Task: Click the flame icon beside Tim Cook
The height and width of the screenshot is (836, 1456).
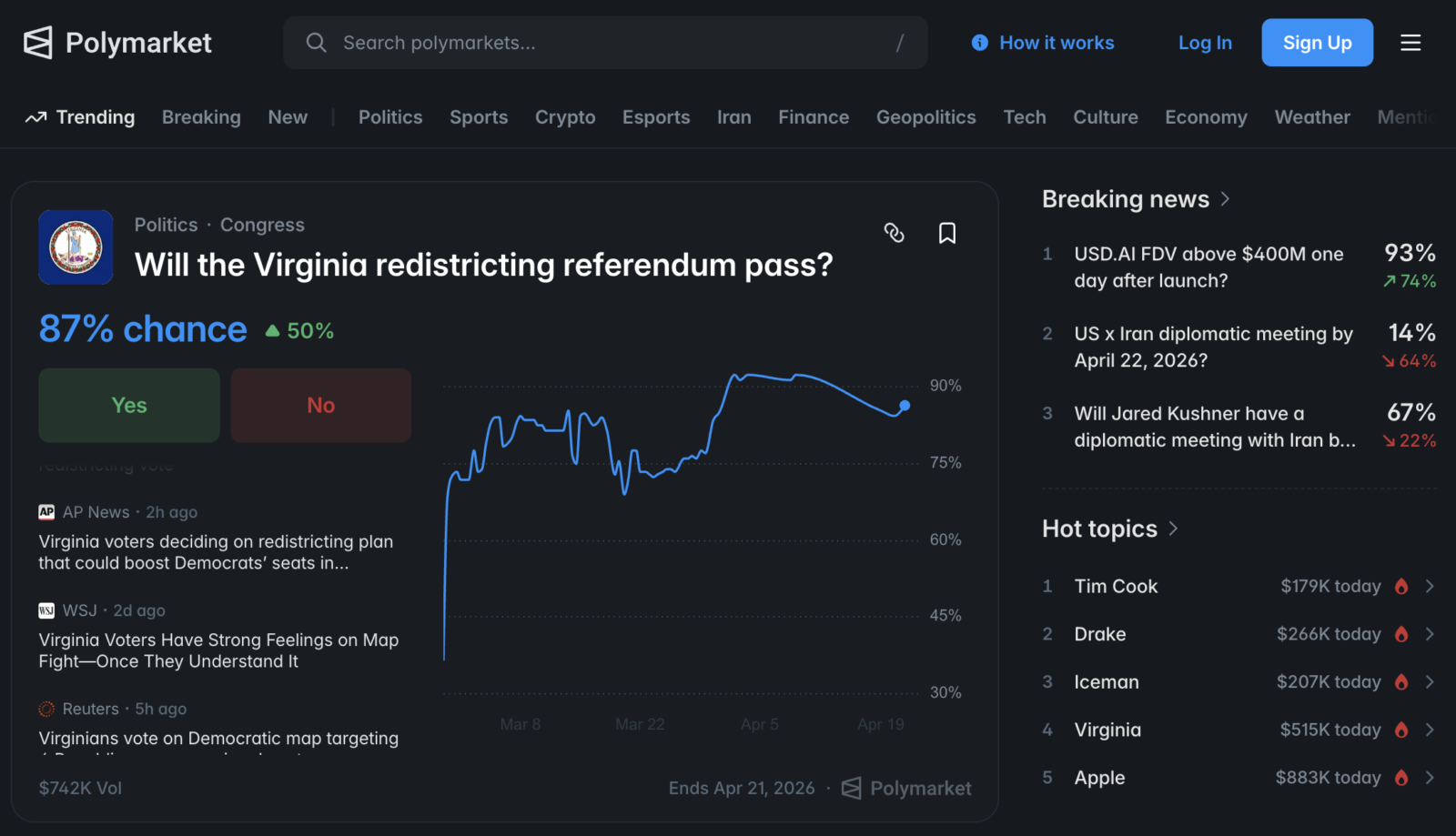Action: (1401, 587)
